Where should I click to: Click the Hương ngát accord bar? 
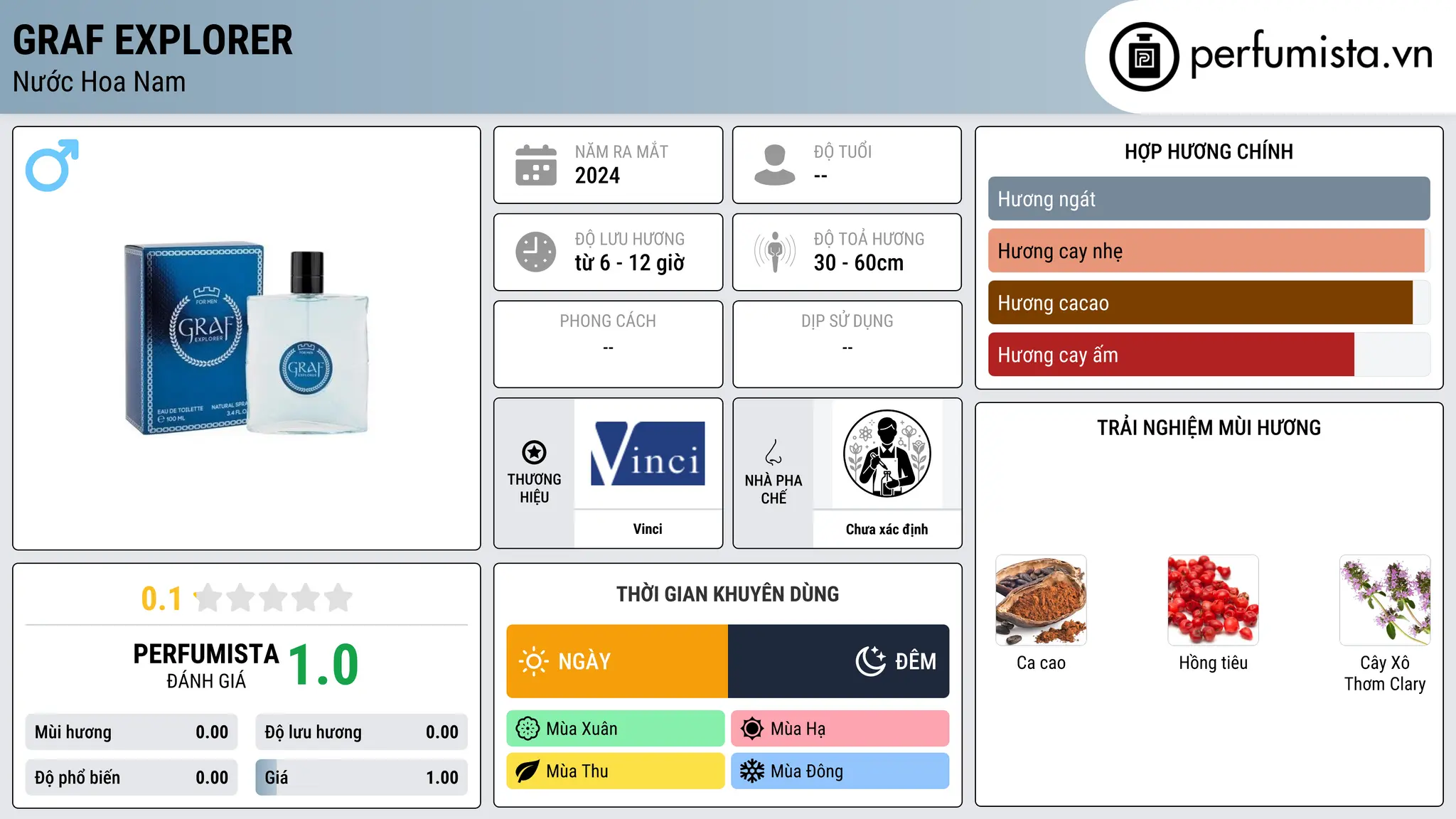tap(1209, 199)
